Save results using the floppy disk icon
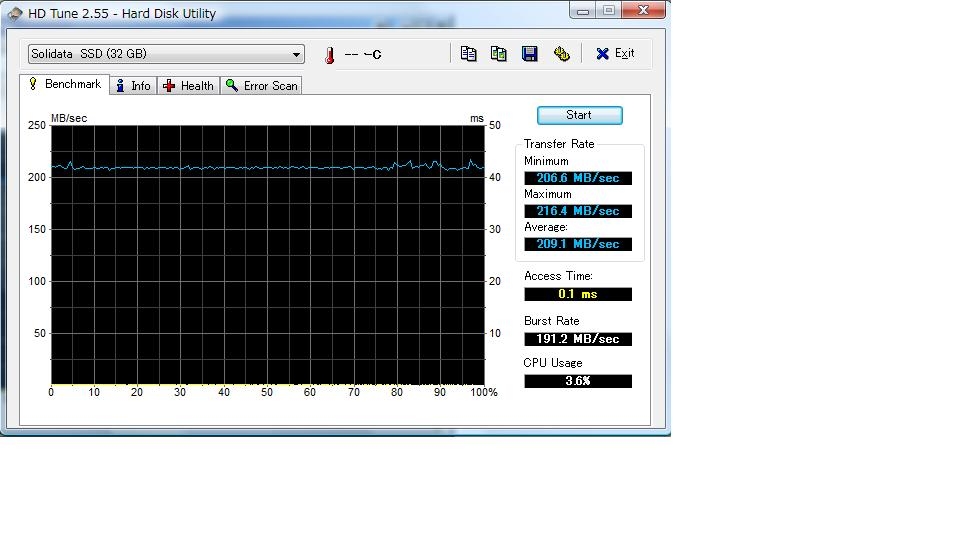960x540 pixels. (530, 54)
